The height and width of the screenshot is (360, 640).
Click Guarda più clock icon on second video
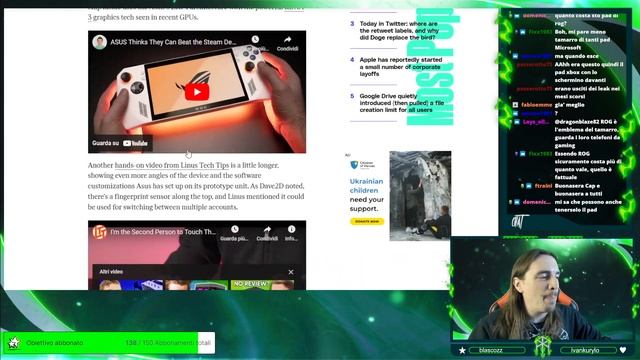tap(234, 229)
